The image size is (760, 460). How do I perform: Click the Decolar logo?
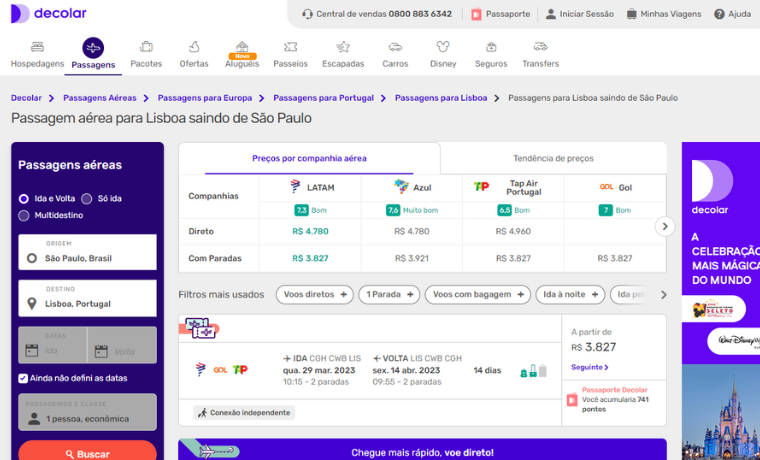48,14
